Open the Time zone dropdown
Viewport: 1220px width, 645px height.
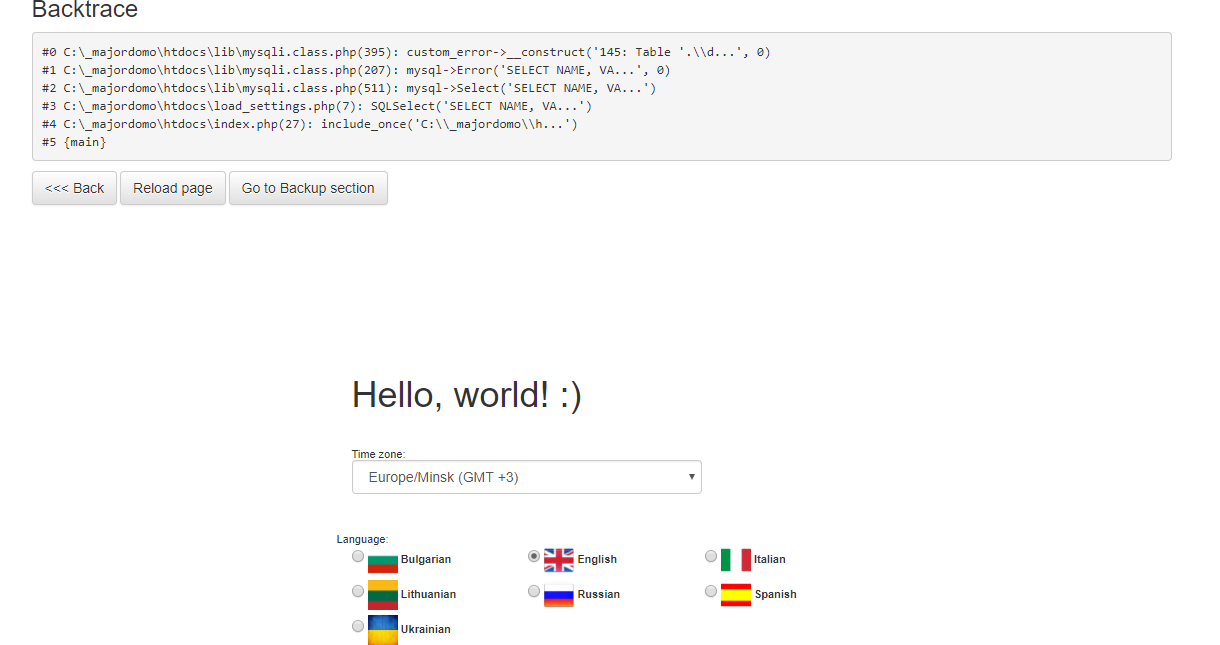pyautogui.click(x=526, y=477)
